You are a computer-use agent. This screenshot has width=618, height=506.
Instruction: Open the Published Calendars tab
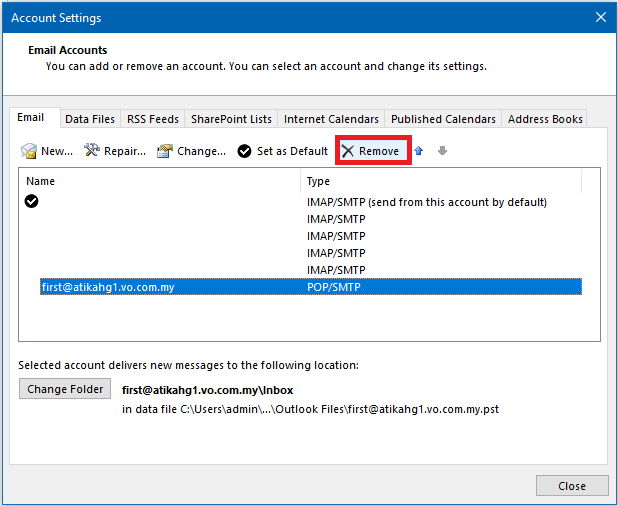click(443, 119)
